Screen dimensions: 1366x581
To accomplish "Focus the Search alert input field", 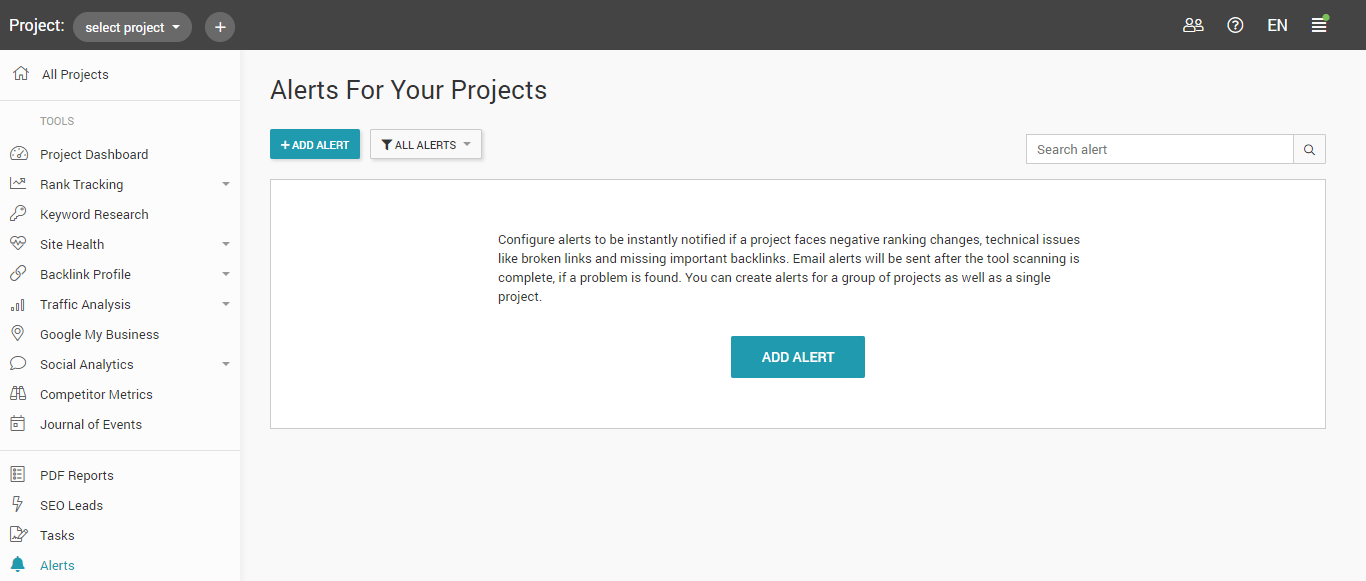I will pyautogui.click(x=1160, y=150).
